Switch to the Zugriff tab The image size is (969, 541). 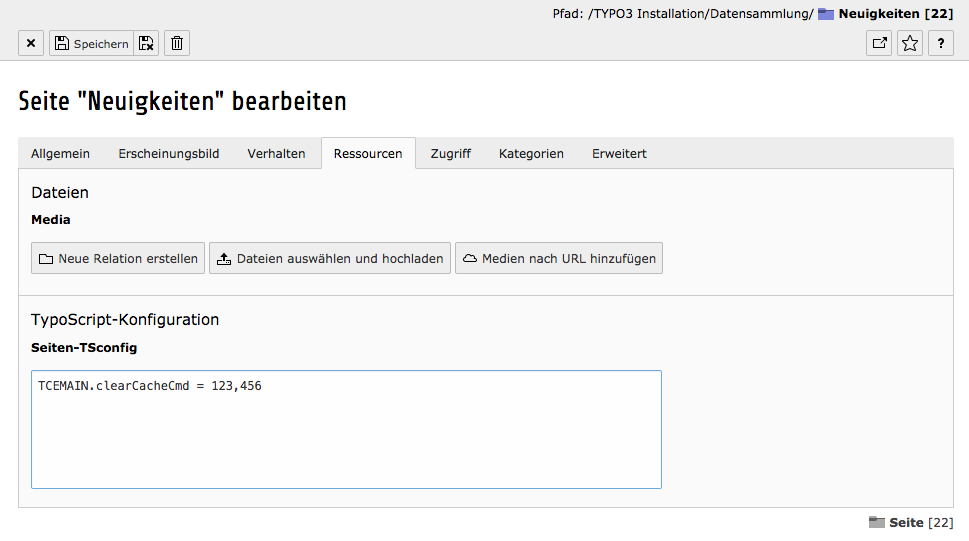(x=451, y=153)
